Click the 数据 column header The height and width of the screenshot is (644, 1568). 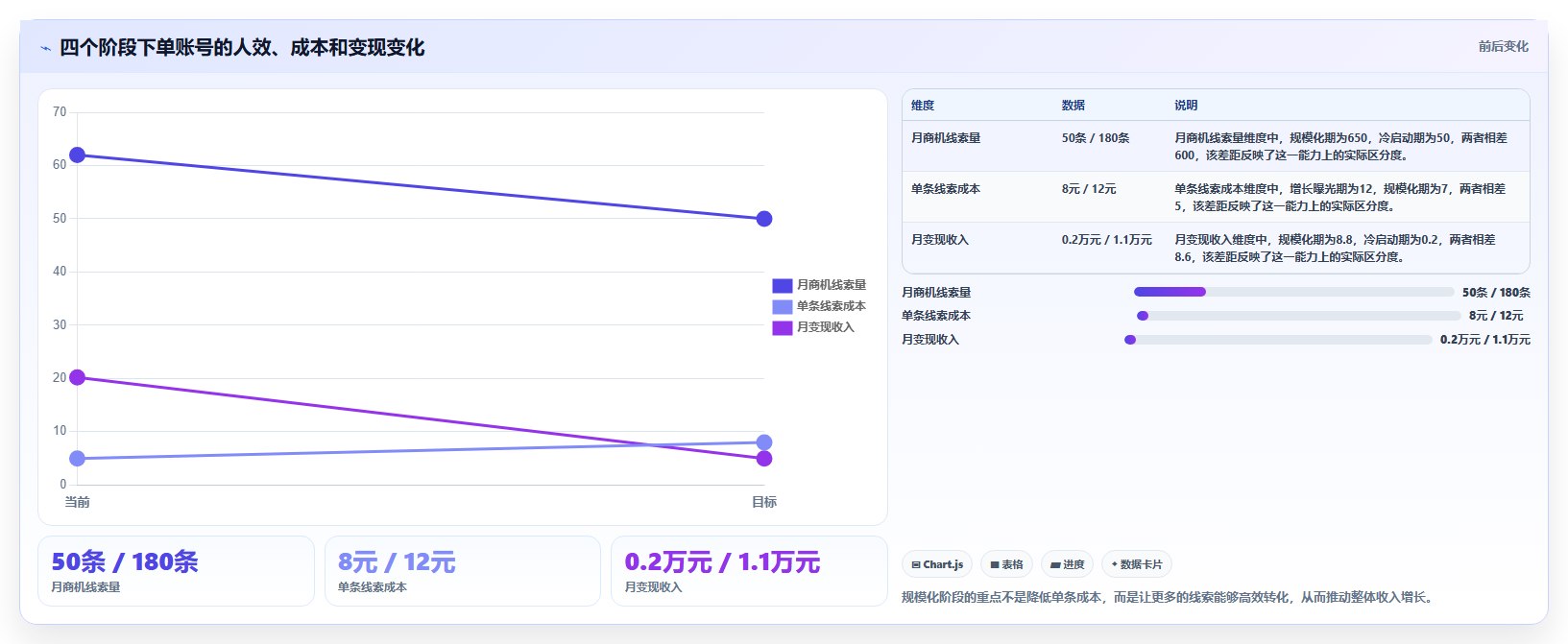pyautogui.click(x=1073, y=106)
